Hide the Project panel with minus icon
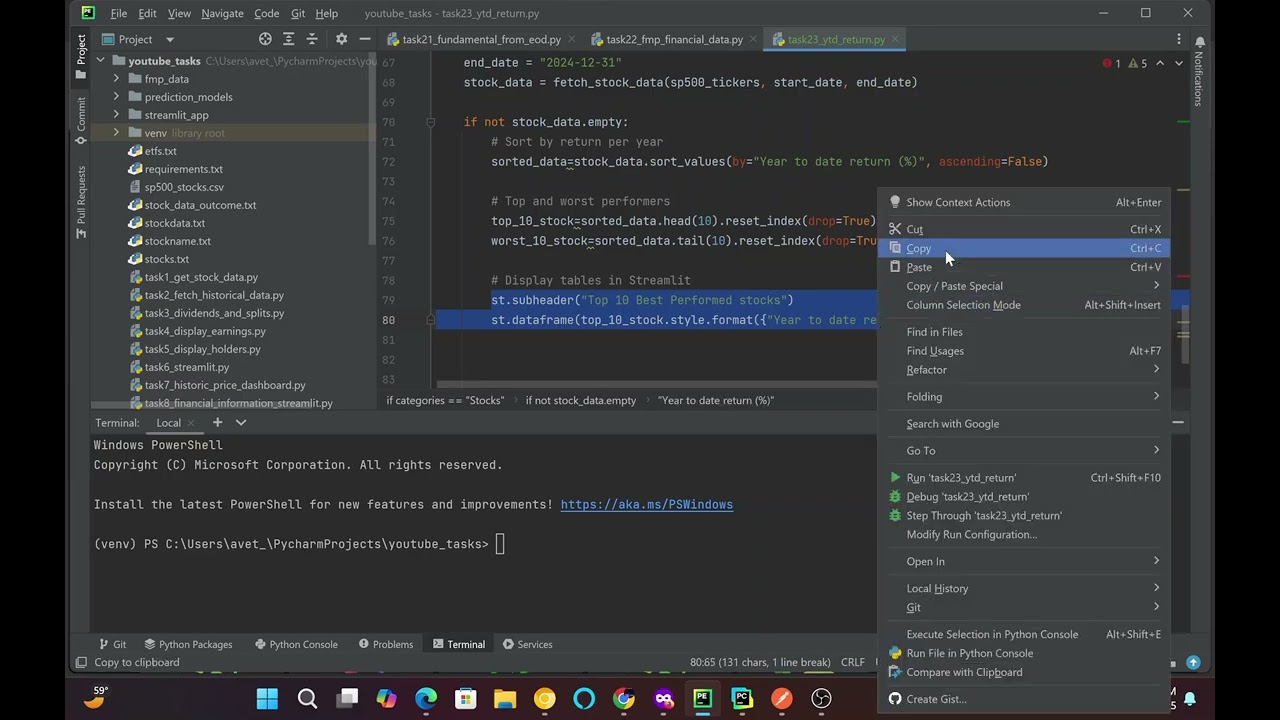This screenshot has width=1280, height=720. pyautogui.click(x=365, y=39)
